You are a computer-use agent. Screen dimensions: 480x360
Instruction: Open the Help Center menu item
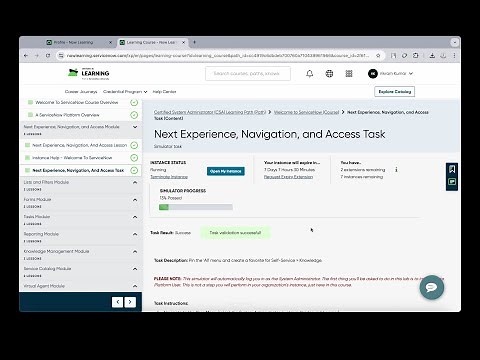tap(164, 92)
